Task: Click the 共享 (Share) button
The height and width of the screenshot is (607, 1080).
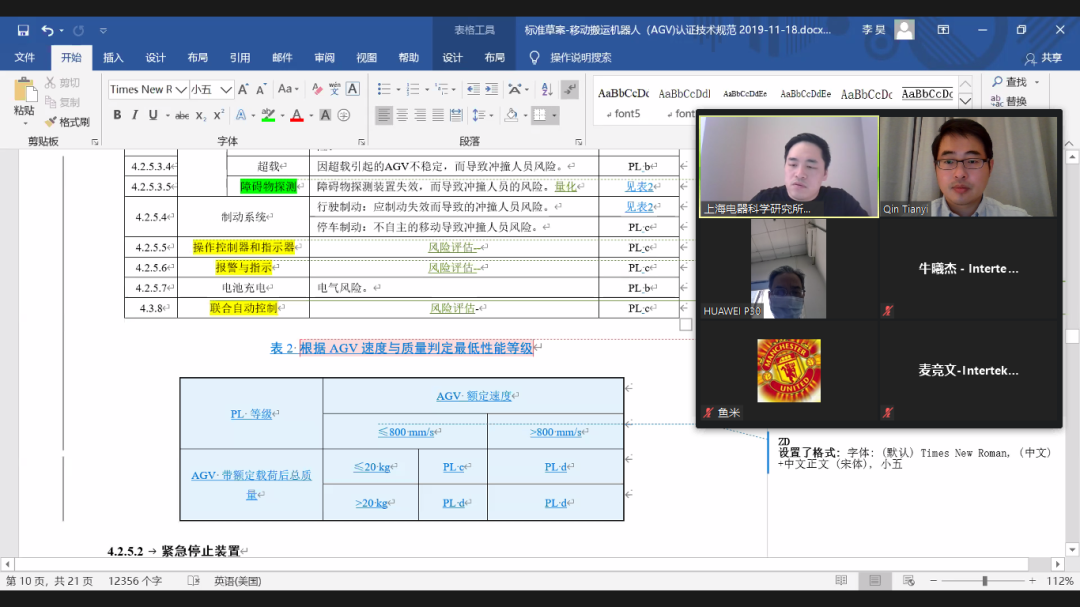Action: pyautogui.click(x=1044, y=58)
